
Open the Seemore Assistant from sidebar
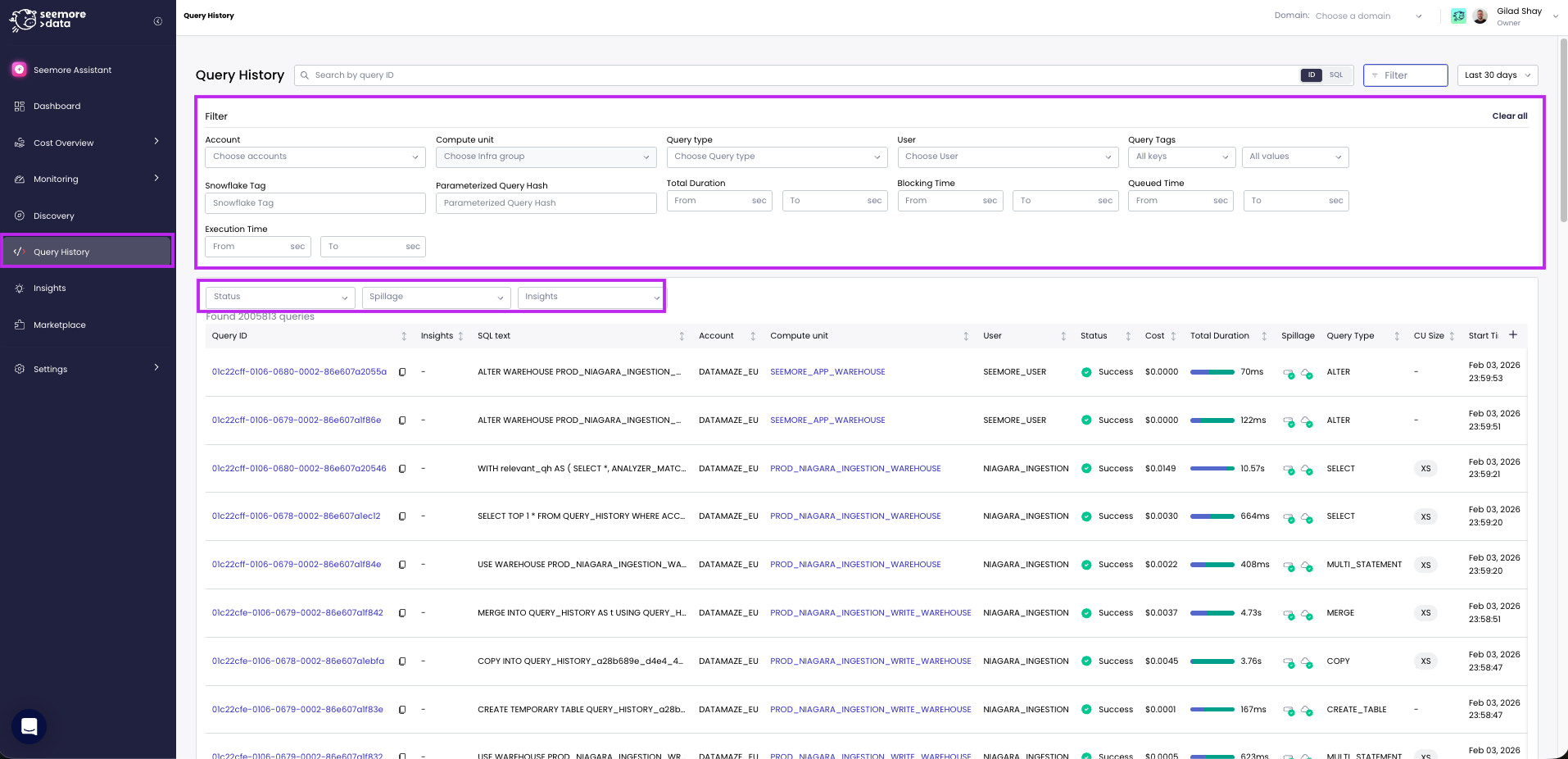click(72, 70)
